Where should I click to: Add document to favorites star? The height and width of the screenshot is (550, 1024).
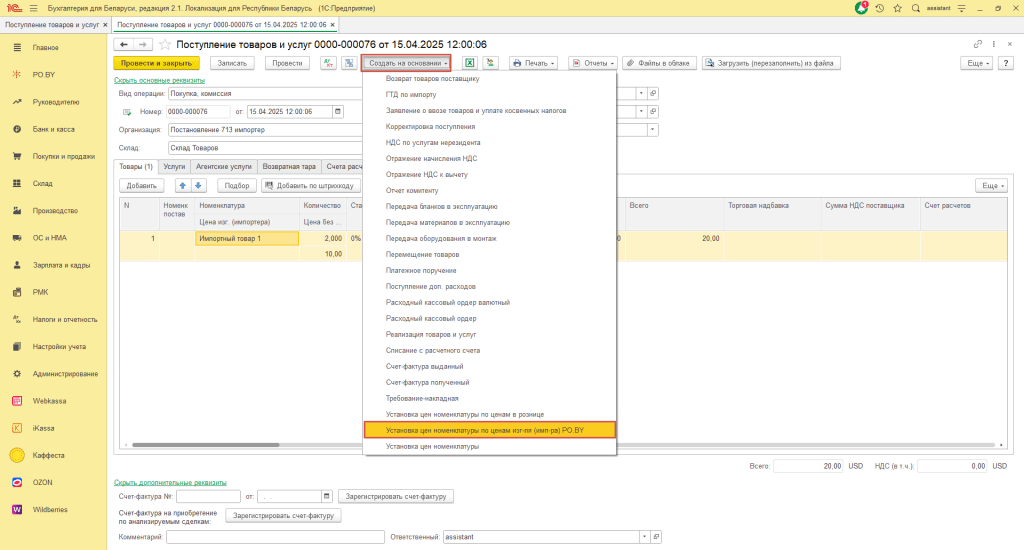click(x=165, y=44)
